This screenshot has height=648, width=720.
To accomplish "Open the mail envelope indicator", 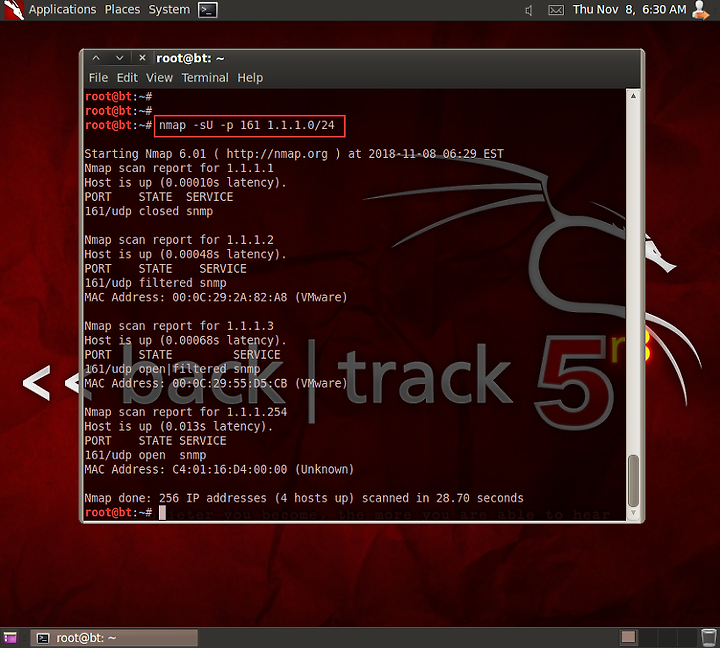I will [x=556, y=10].
